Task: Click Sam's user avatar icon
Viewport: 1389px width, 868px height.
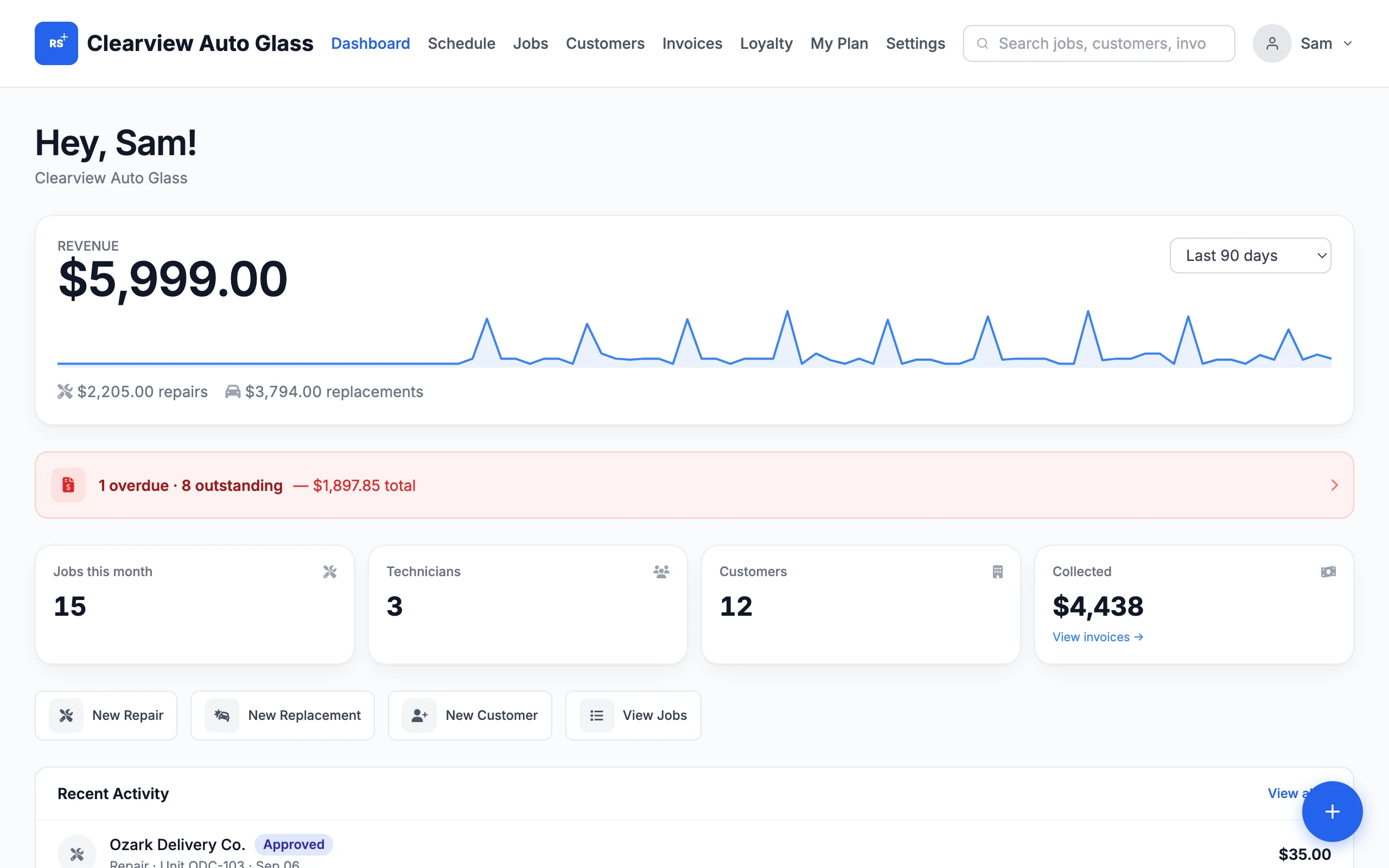Action: [x=1272, y=43]
